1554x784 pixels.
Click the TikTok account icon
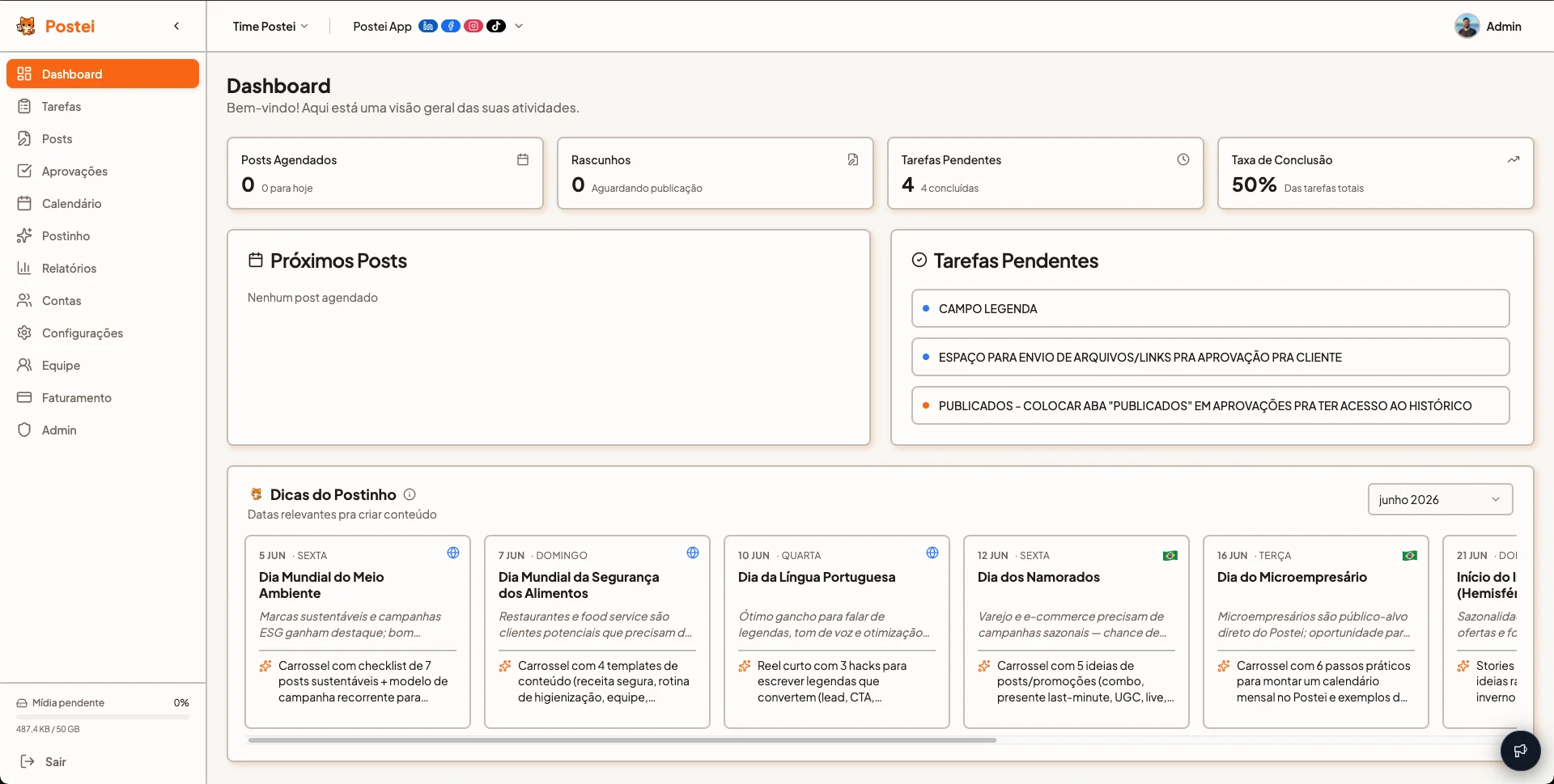pyautogui.click(x=496, y=26)
